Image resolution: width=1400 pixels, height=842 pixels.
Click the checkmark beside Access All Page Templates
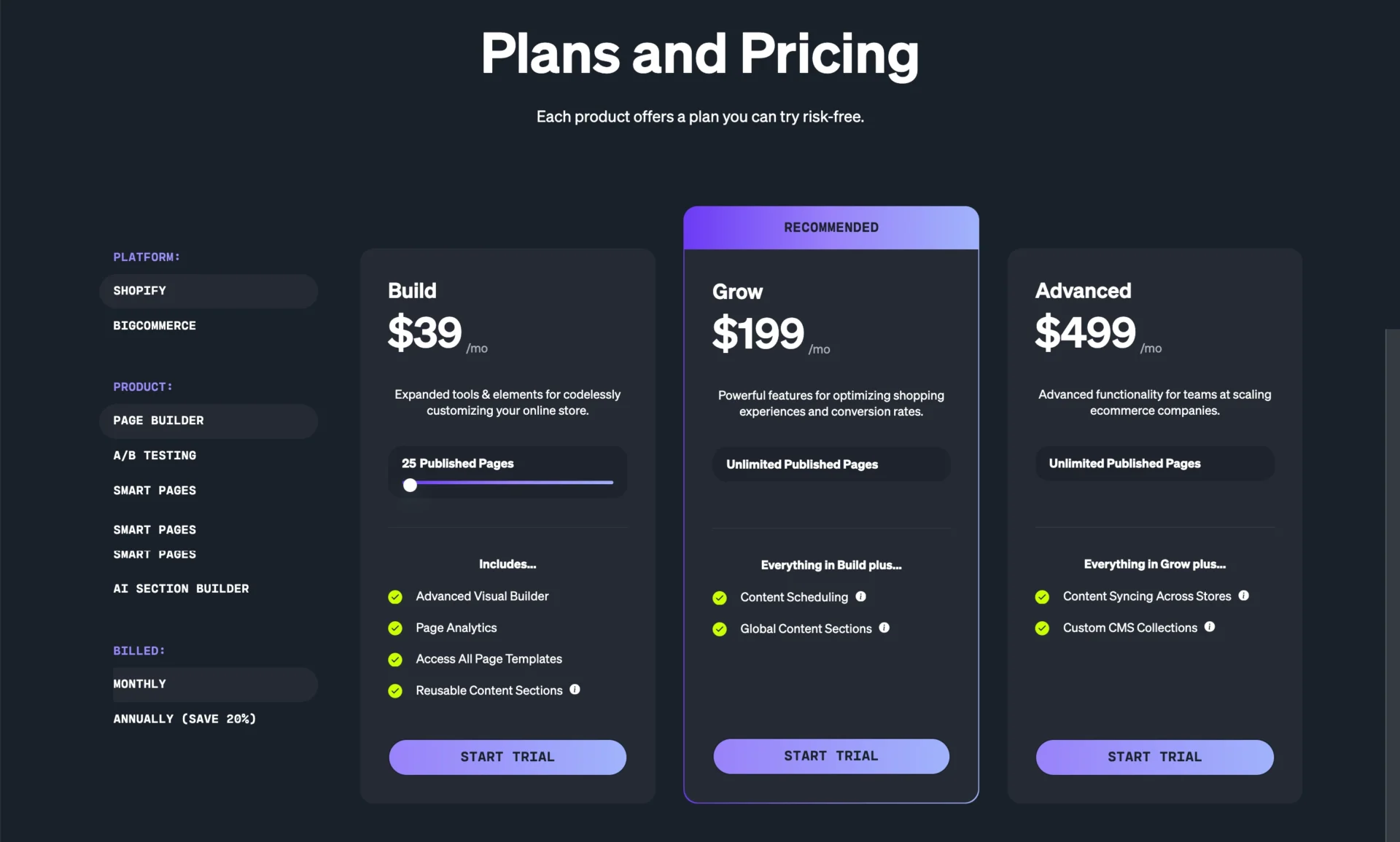pyautogui.click(x=395, y=660)
